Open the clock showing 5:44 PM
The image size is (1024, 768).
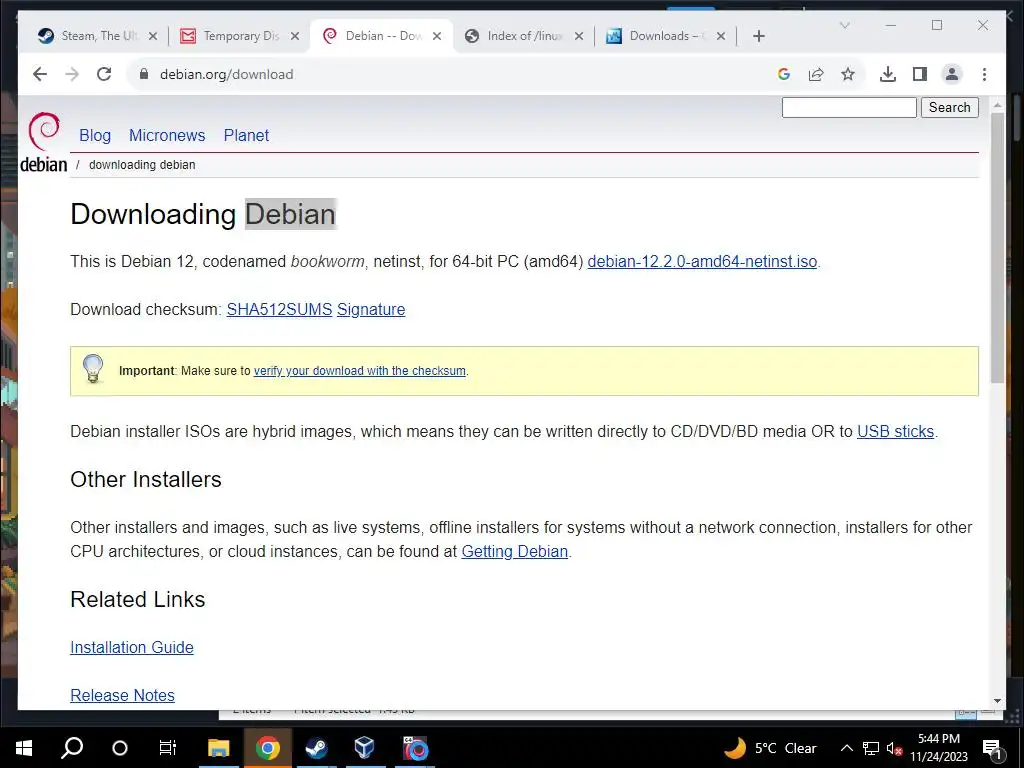pyautogui.click(x=939, y=748)
